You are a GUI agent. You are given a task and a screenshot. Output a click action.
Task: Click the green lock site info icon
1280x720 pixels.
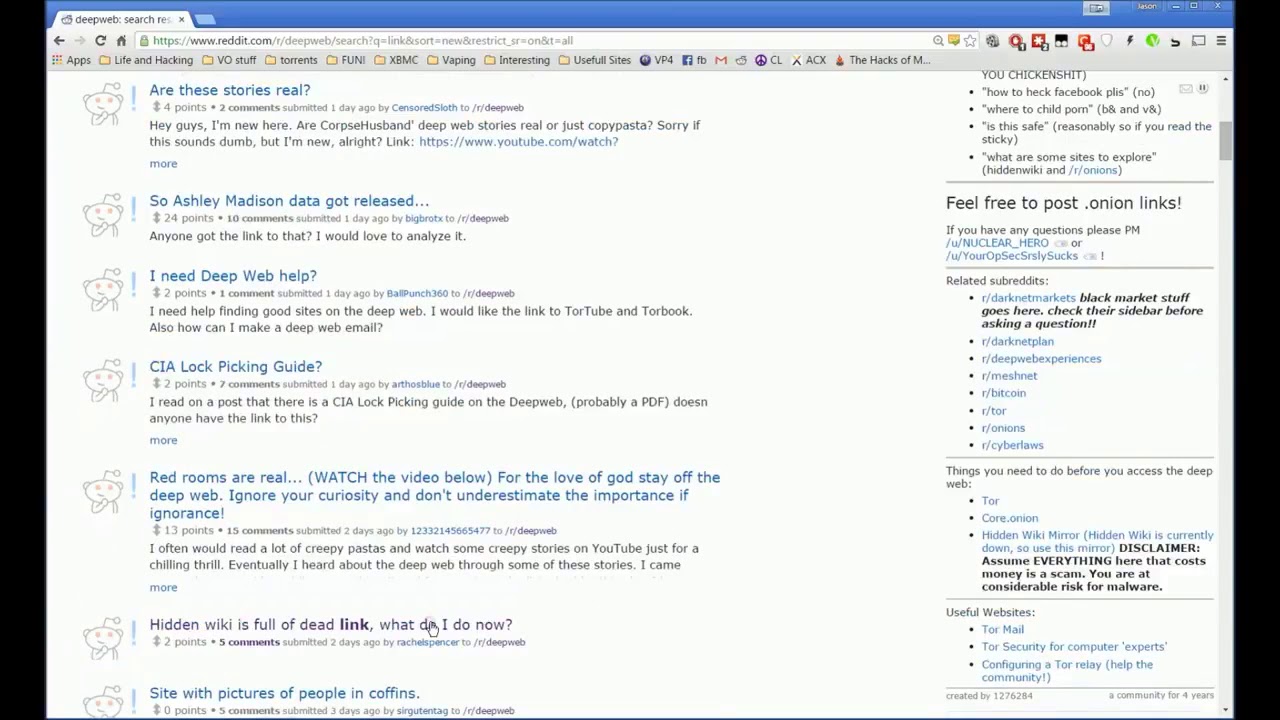145,41
